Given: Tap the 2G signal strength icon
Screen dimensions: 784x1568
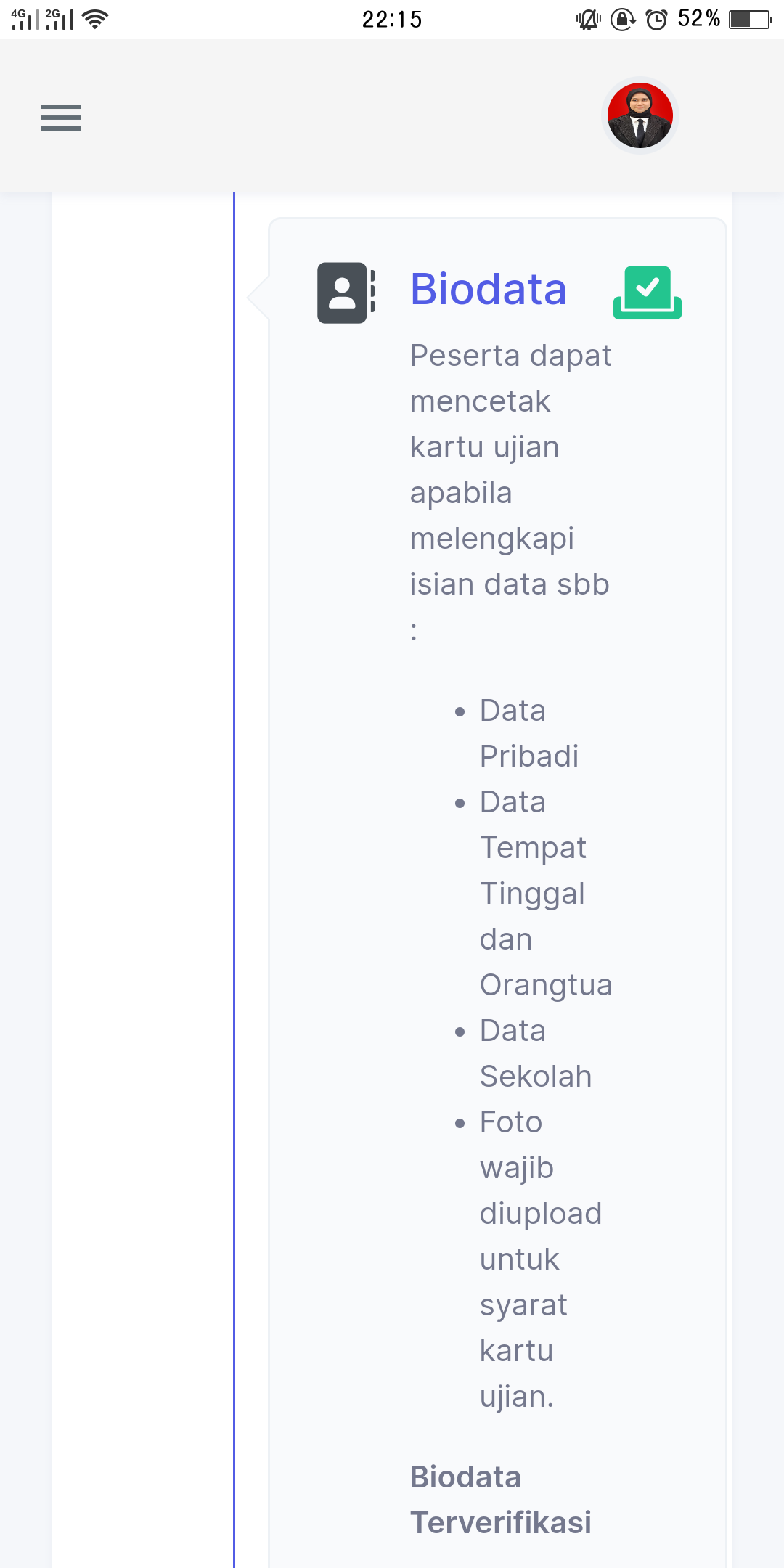Looking at the screenshot, I should 59,20.
